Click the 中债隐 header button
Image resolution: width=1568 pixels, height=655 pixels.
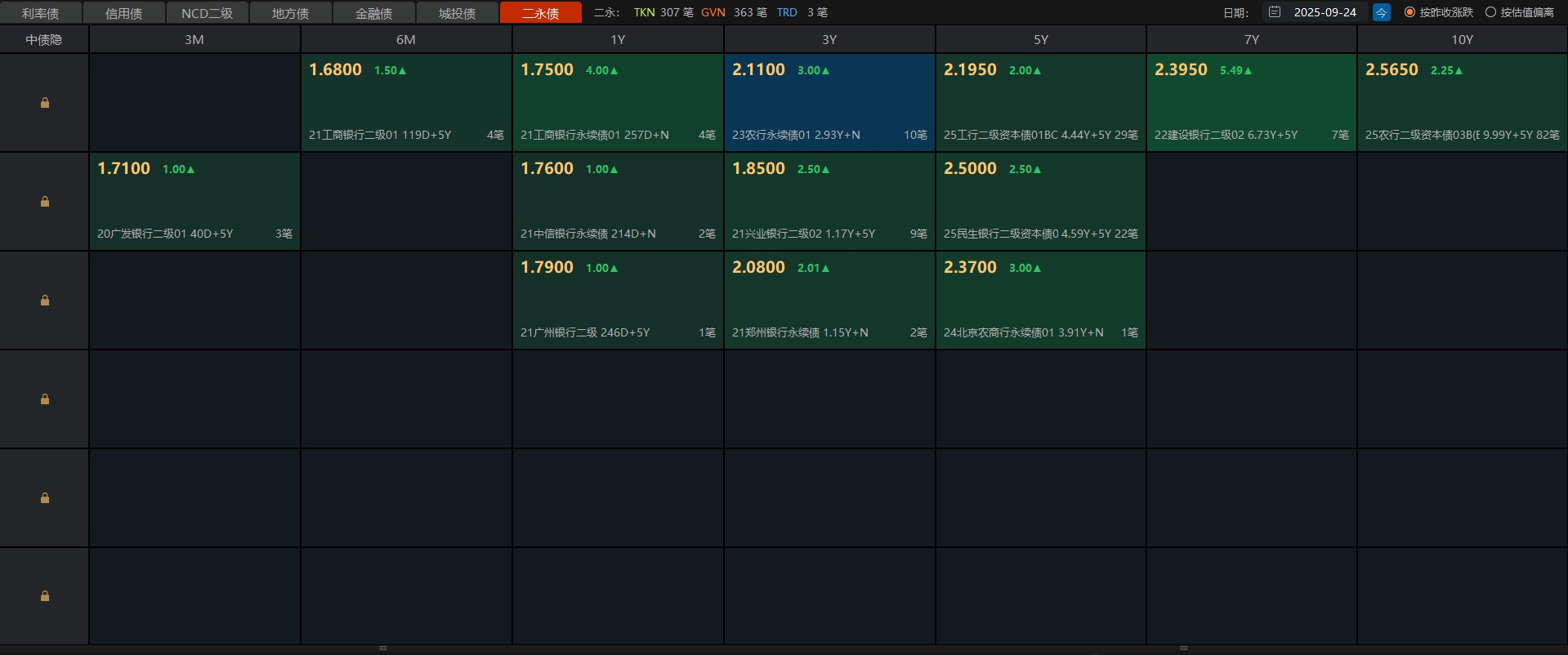pyautogui.click(x=44, y=39)
